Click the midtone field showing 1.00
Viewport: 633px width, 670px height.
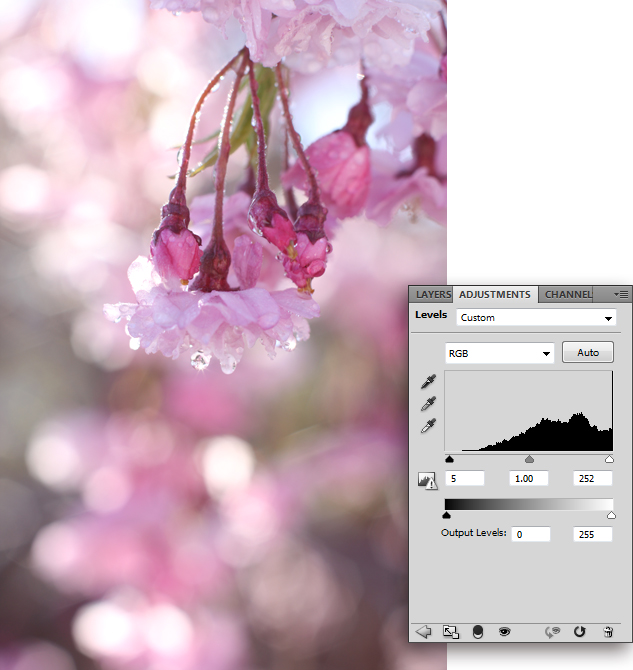click(x=529, y=479)
